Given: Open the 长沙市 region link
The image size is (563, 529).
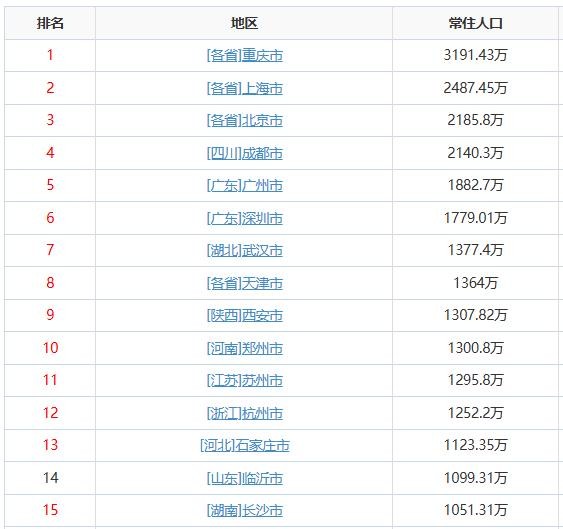Looking at the screenshot, I should (x=245, y=511).
